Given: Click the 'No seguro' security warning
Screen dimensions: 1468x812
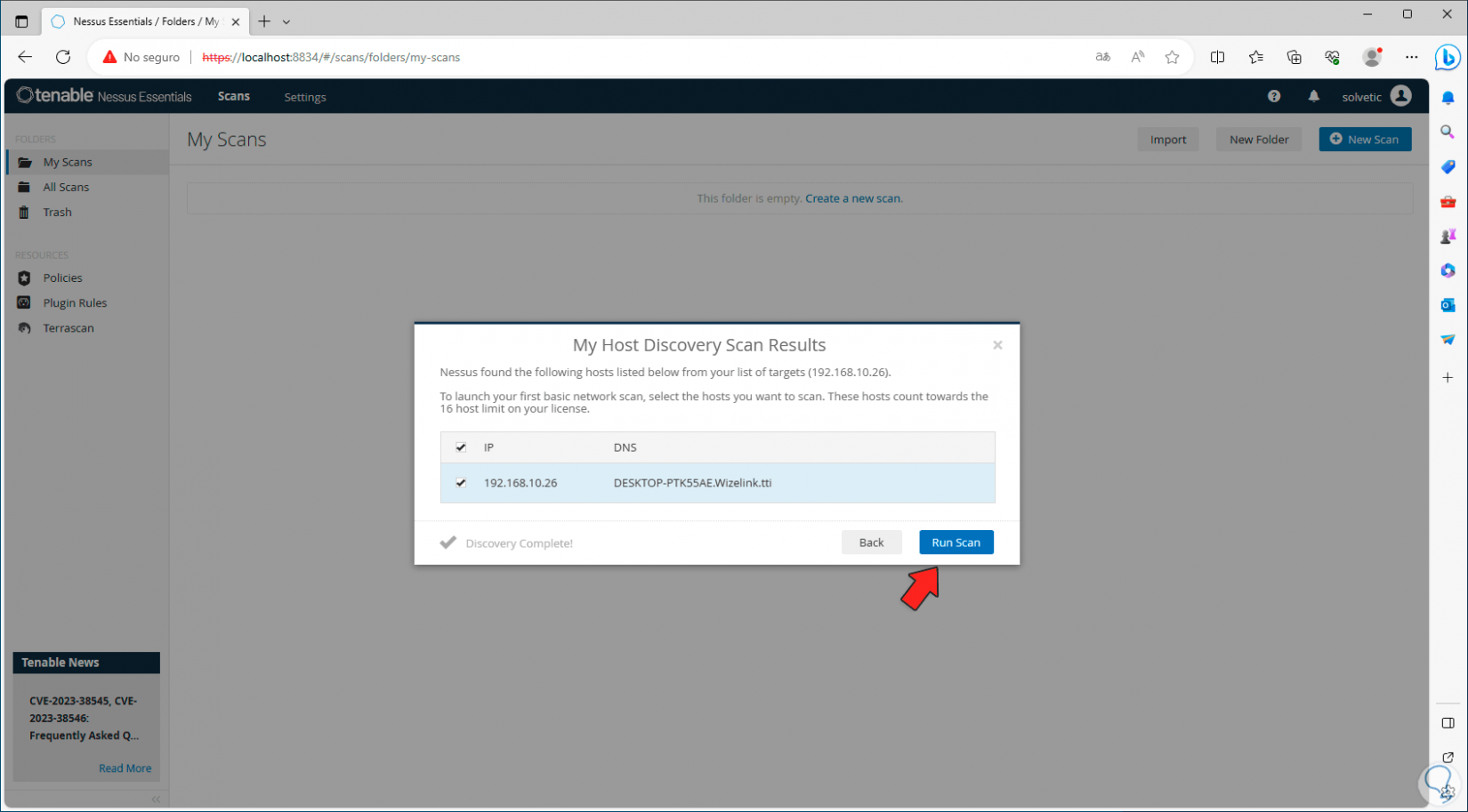Looking at the screenshot, I should click(x=141, y=57).
